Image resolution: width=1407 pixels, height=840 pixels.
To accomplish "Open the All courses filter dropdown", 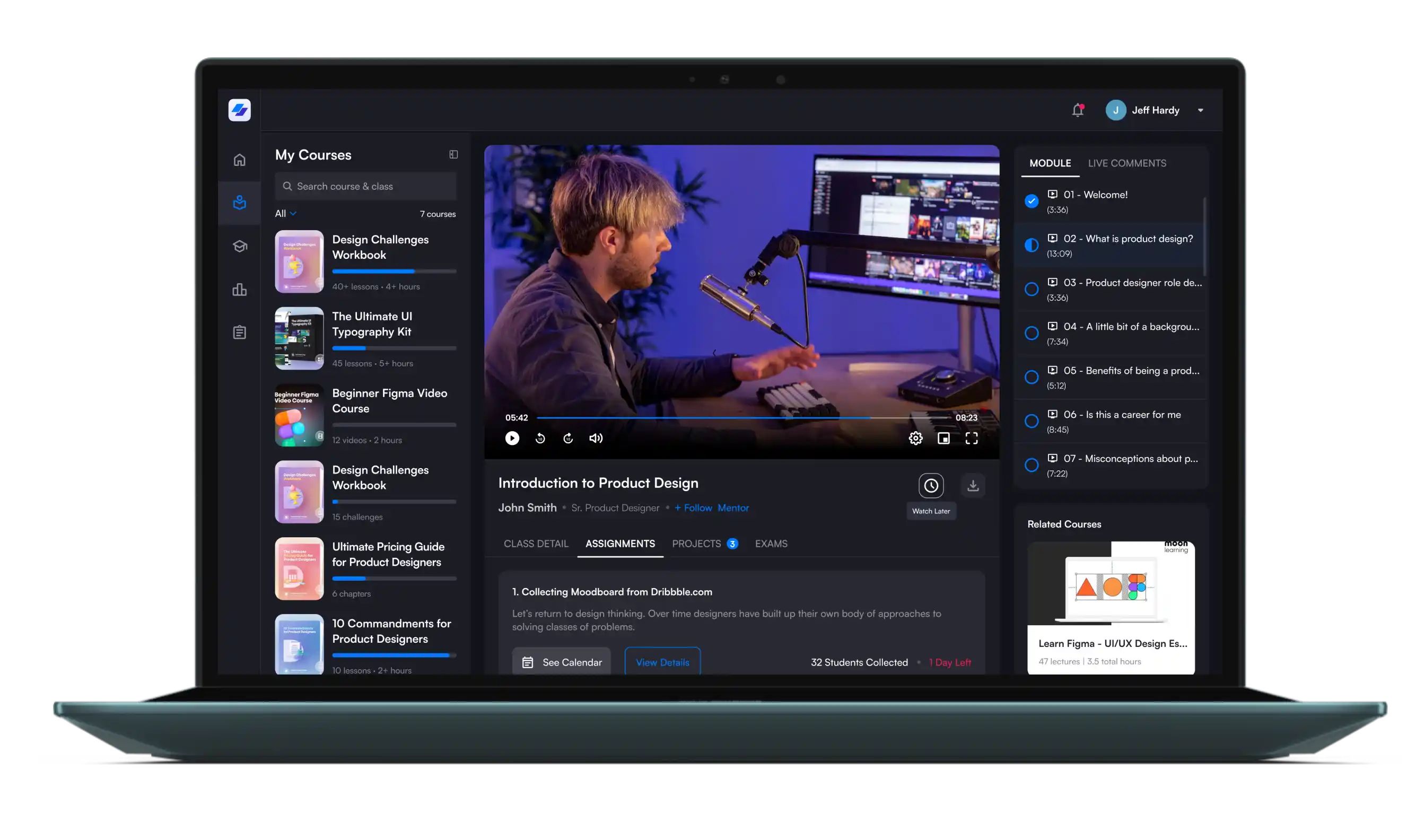I will (285, 213).
